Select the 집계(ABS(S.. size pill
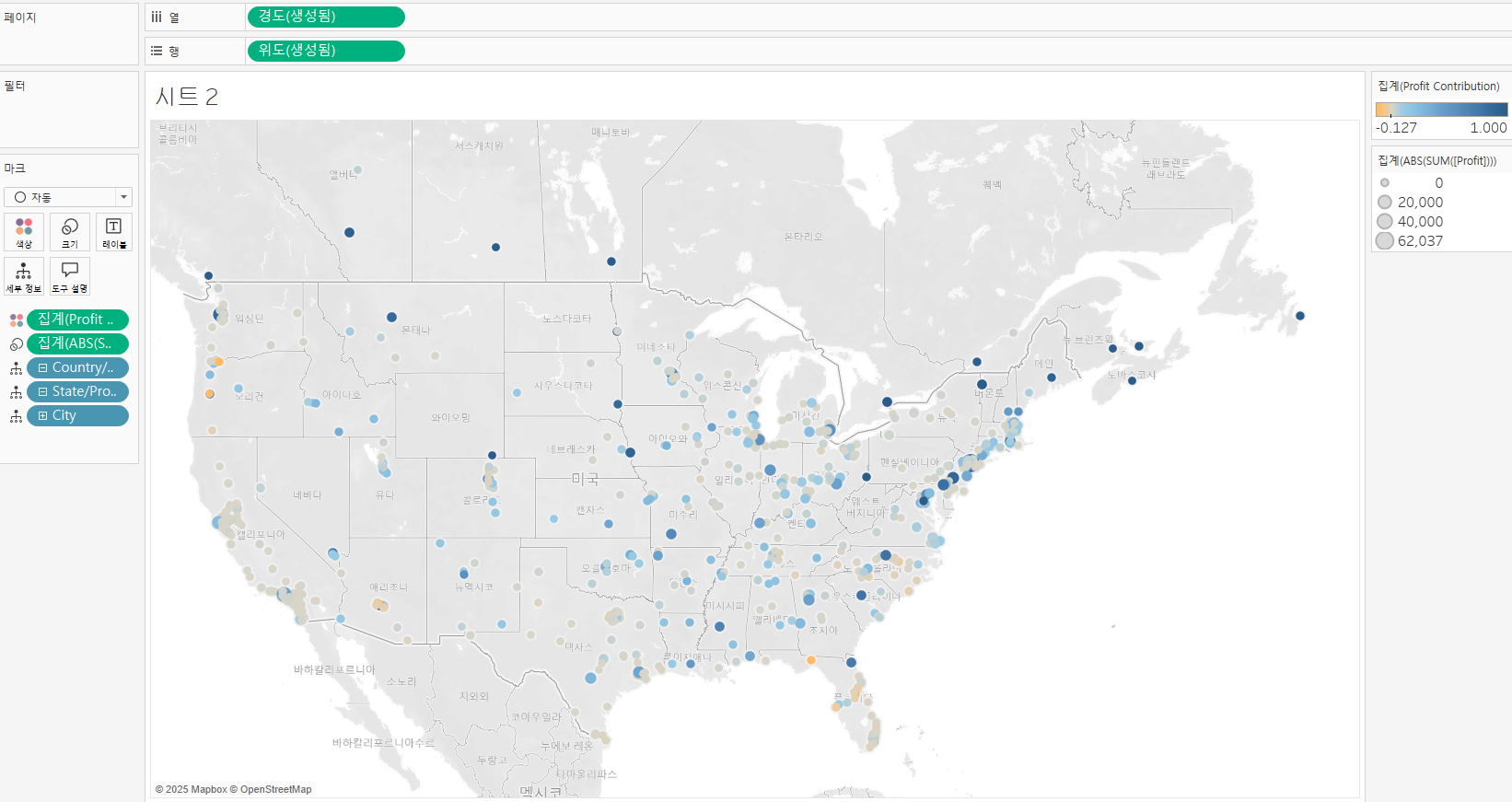The height and width of the screenshot is (802, 1512). pos(78,343)
